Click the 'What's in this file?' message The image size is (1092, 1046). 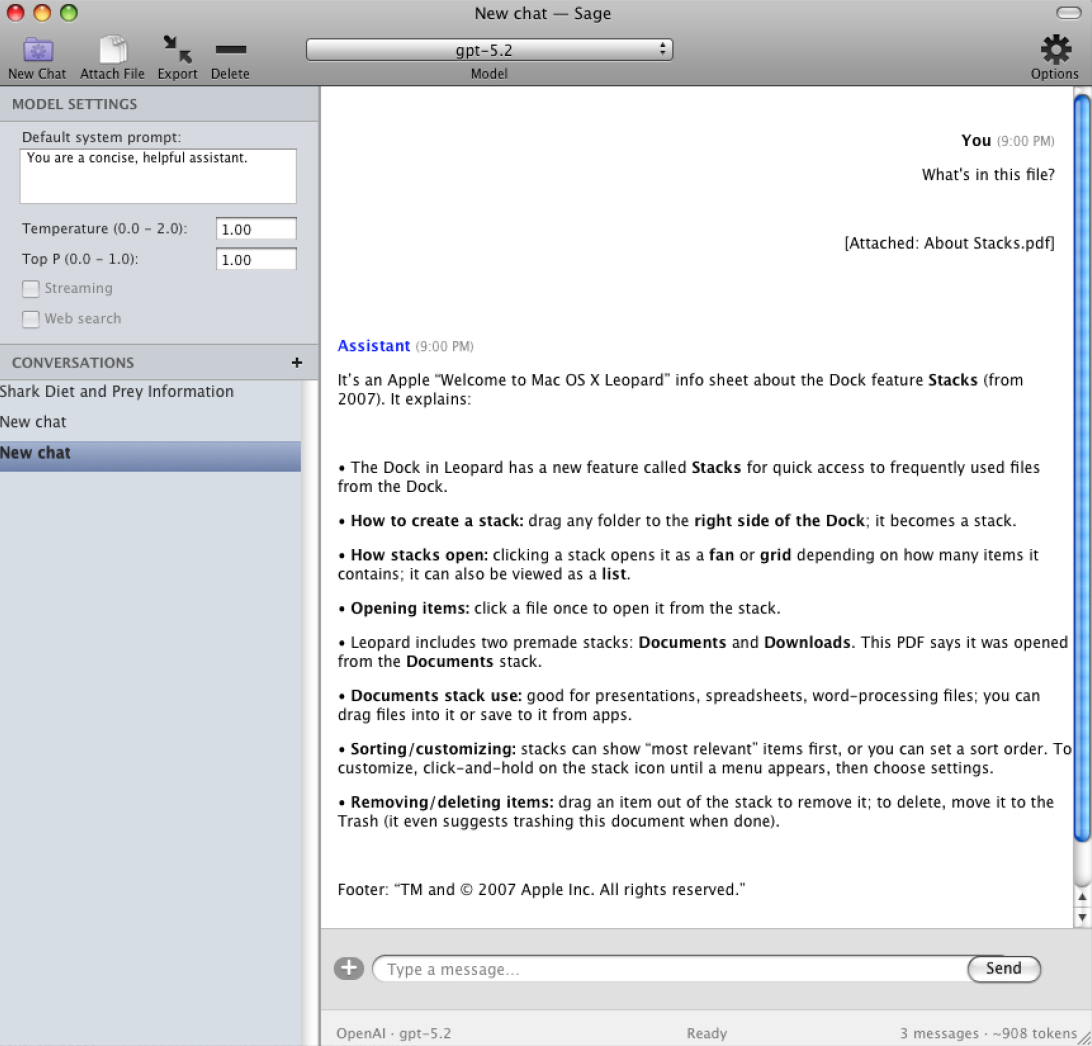988,174
